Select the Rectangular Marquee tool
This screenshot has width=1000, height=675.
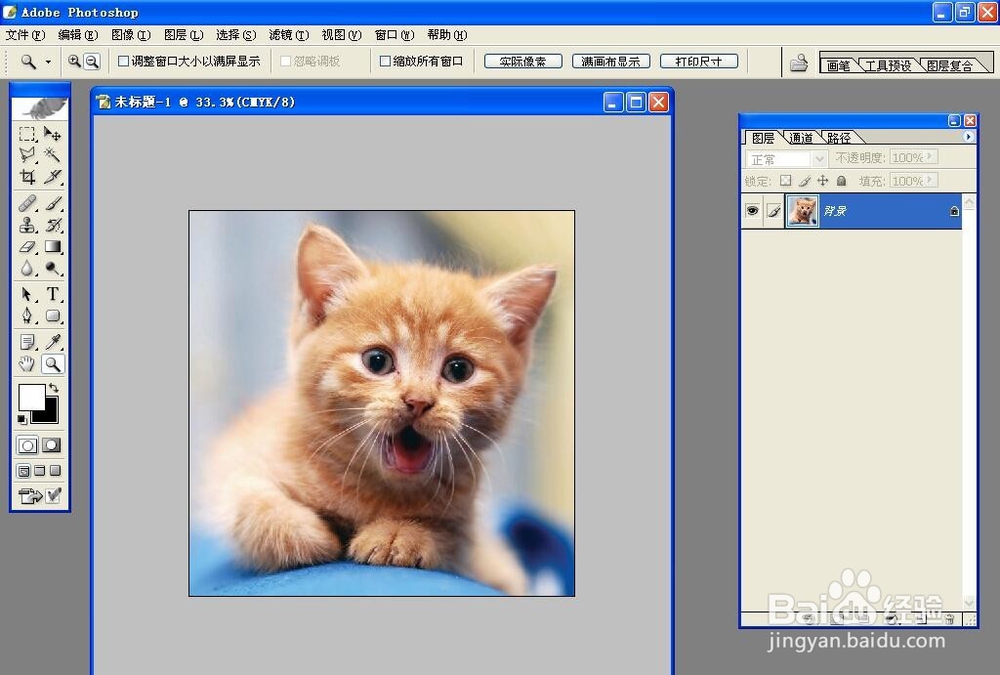point(27,134)
